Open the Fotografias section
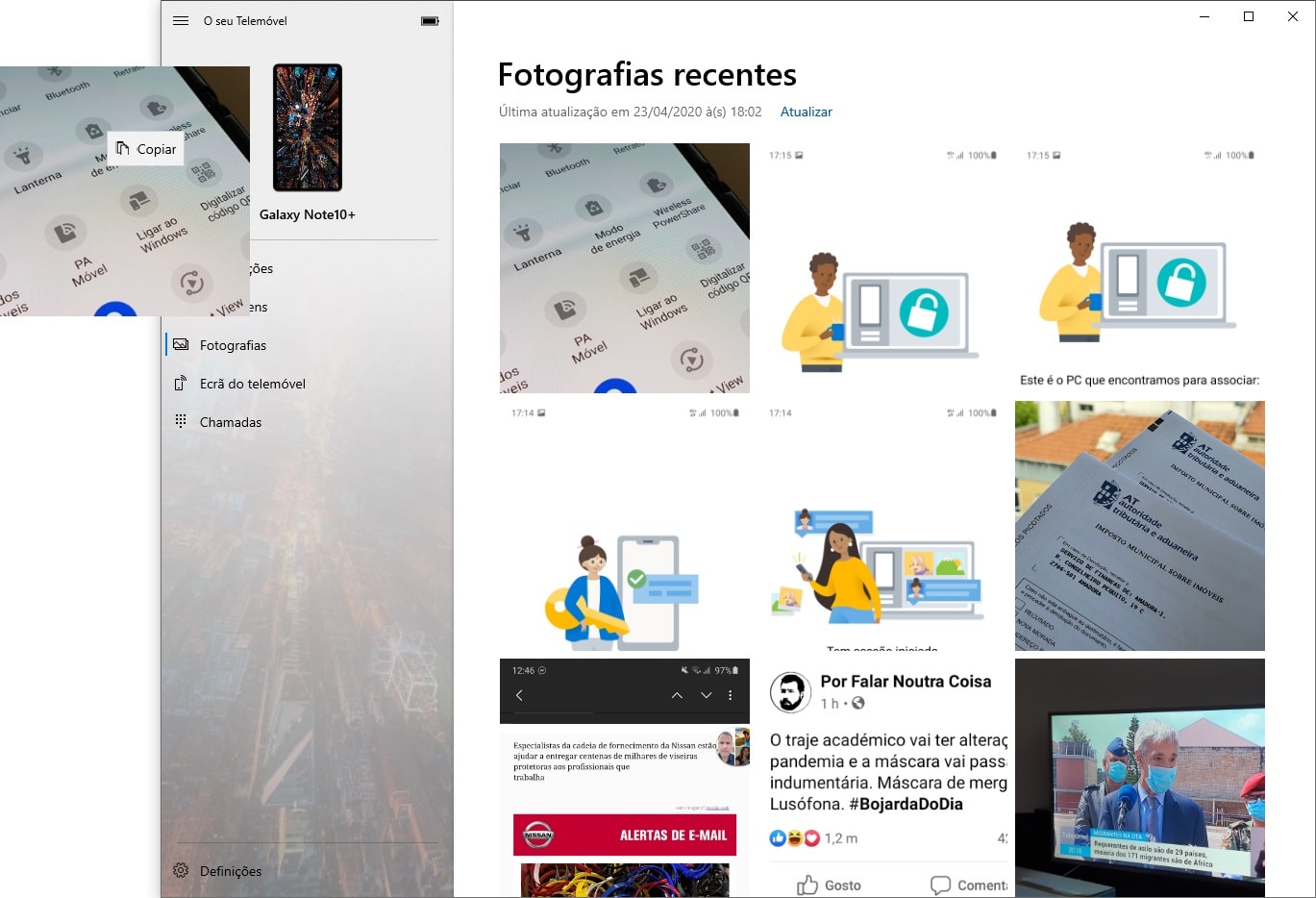Image resolution: width=1316 pixels, height=898 pixels. pyautogui.click(x=308, y=345)
